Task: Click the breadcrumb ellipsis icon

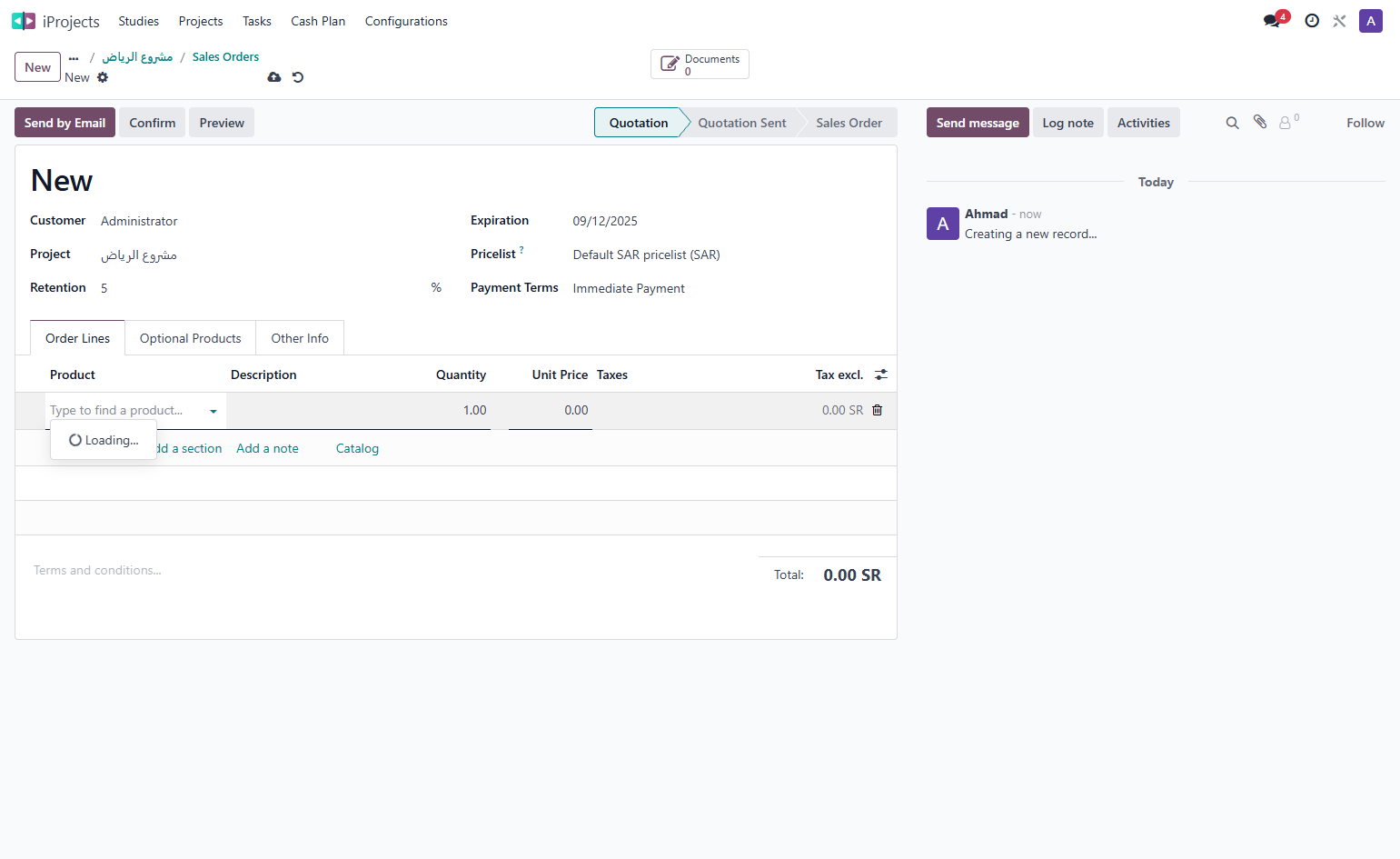Action: 74,57
